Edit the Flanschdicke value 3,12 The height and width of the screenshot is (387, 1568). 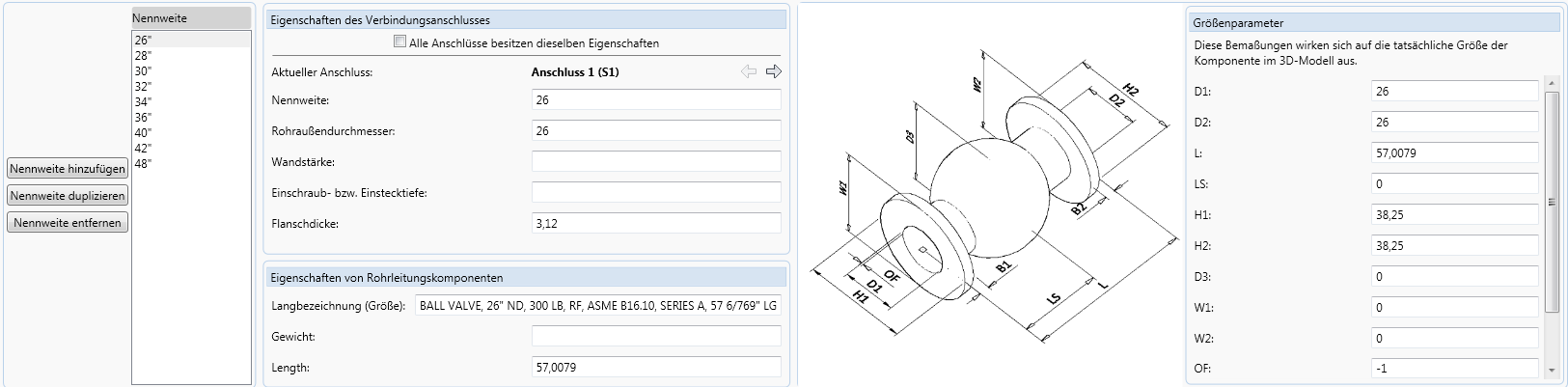coord(656,223)
